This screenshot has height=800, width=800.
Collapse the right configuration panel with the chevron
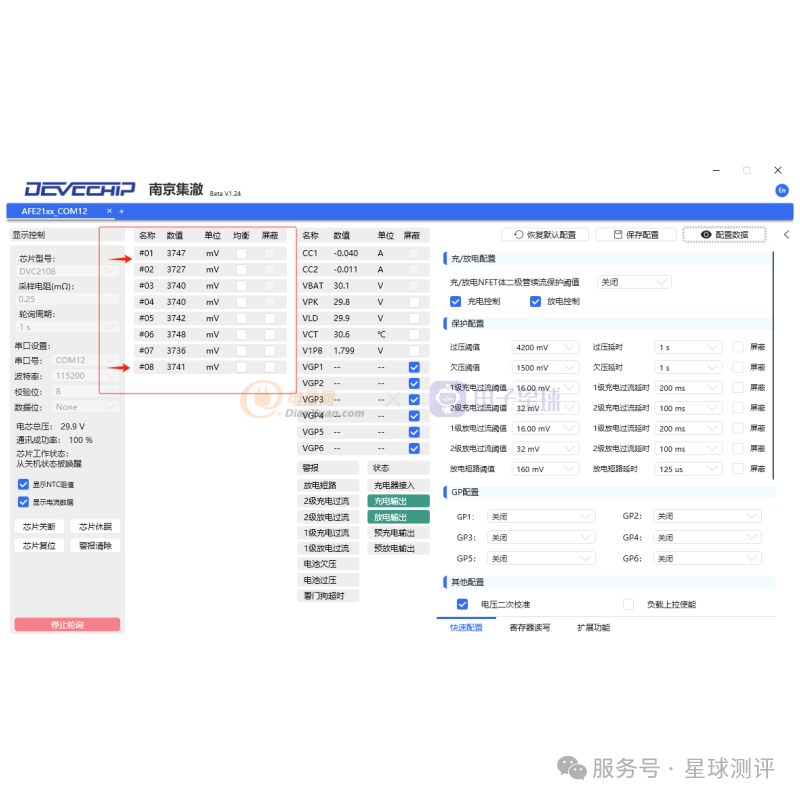click(786, 235)
